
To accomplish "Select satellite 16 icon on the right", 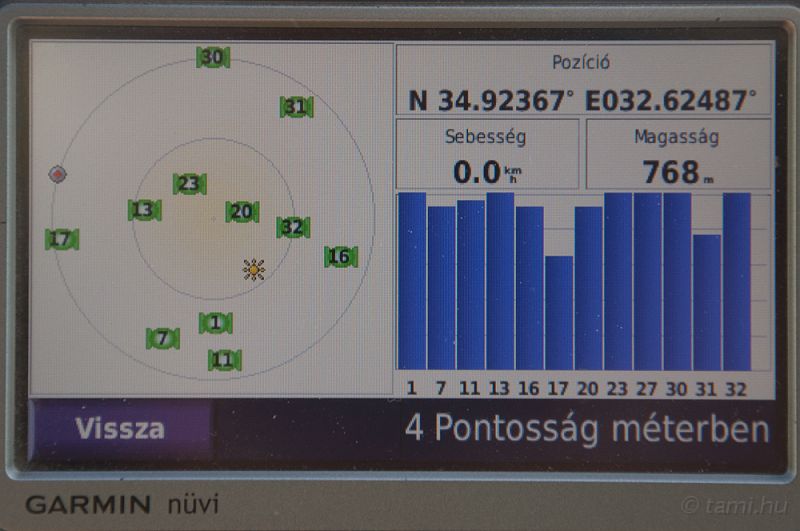I will click(340, 257).
